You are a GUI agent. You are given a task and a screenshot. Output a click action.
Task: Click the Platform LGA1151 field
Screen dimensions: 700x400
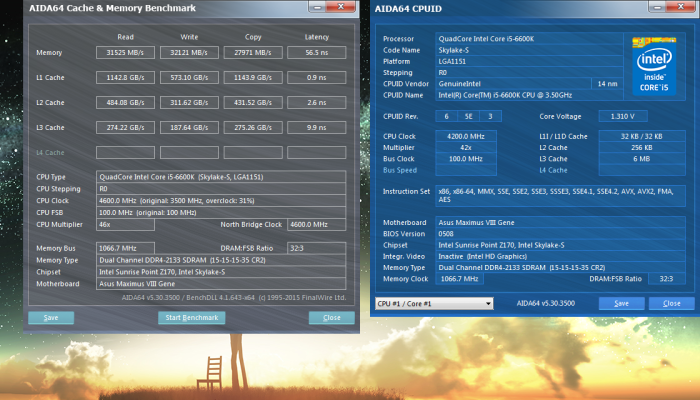tap(529, 61)
